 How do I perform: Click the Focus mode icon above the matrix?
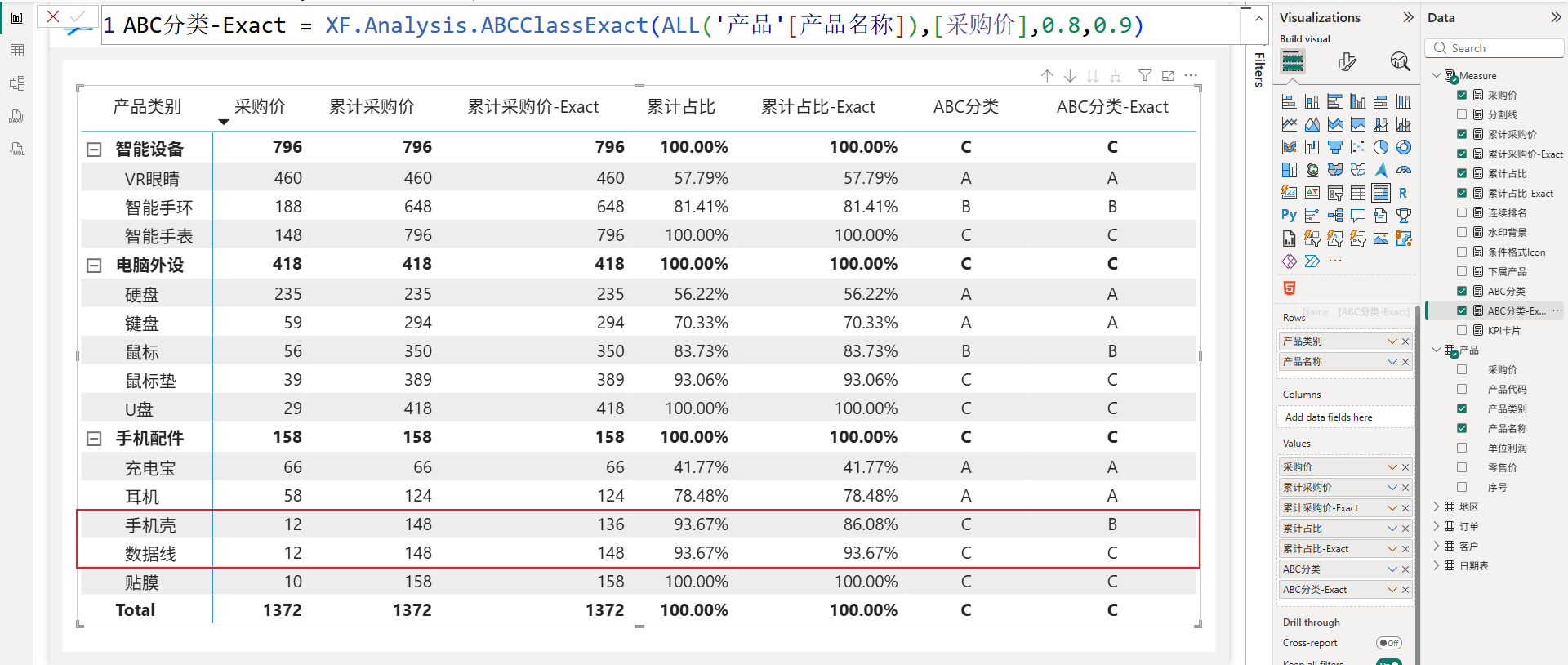[1168, 76]
